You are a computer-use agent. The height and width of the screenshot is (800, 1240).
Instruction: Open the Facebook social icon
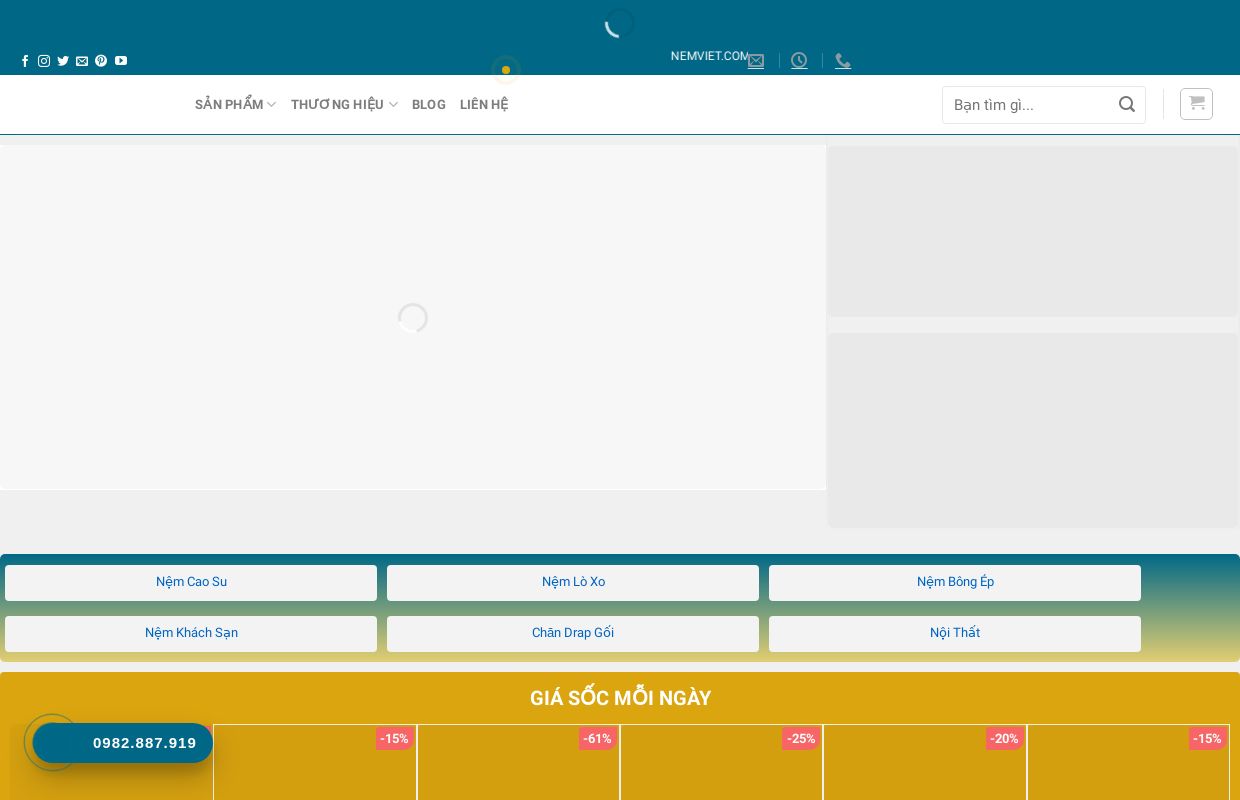click(25, 61)
